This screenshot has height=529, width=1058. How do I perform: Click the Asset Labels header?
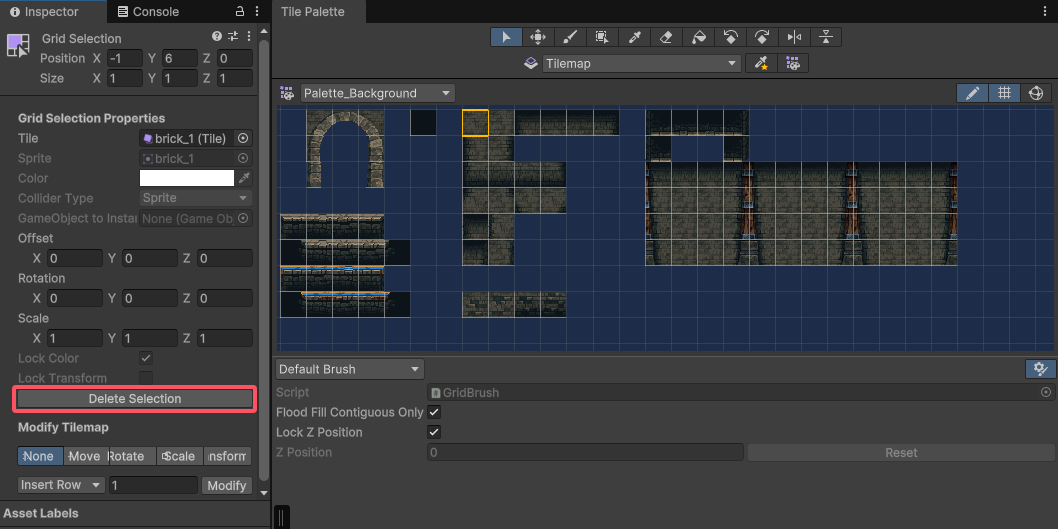(41, 513)
